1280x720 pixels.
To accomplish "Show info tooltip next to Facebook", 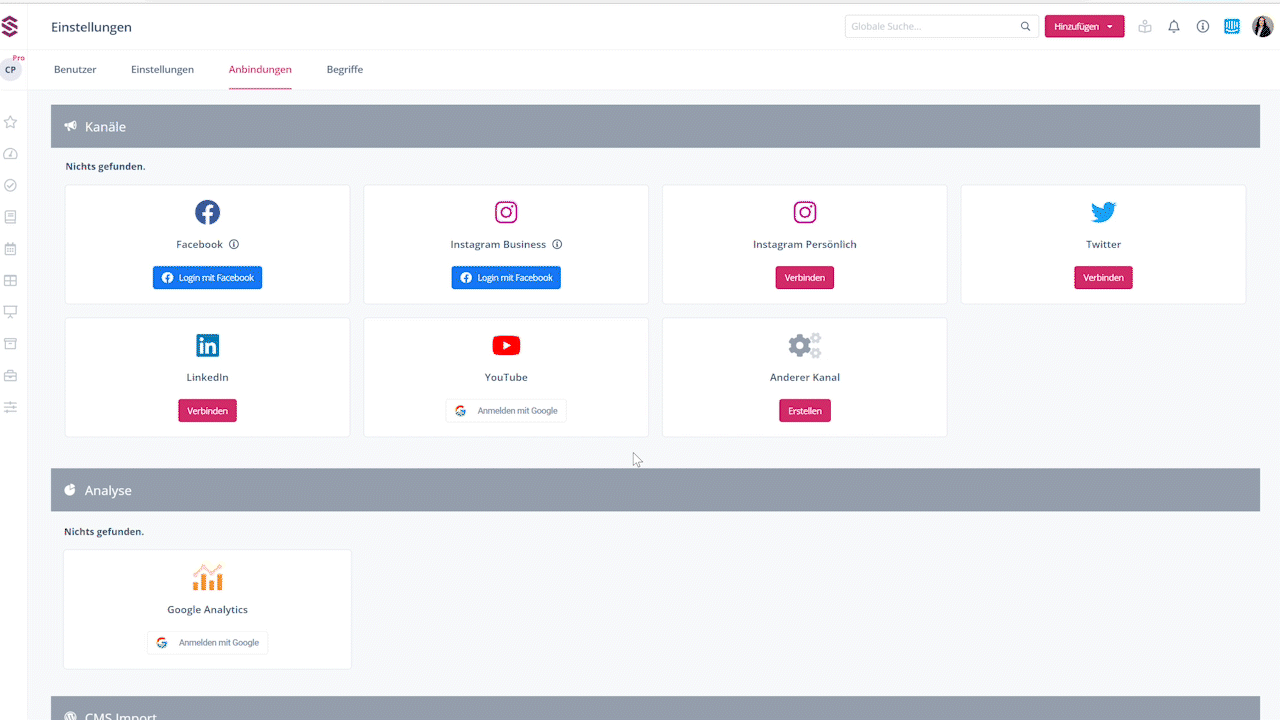I will pyautogui.click(x=234, y=244).
